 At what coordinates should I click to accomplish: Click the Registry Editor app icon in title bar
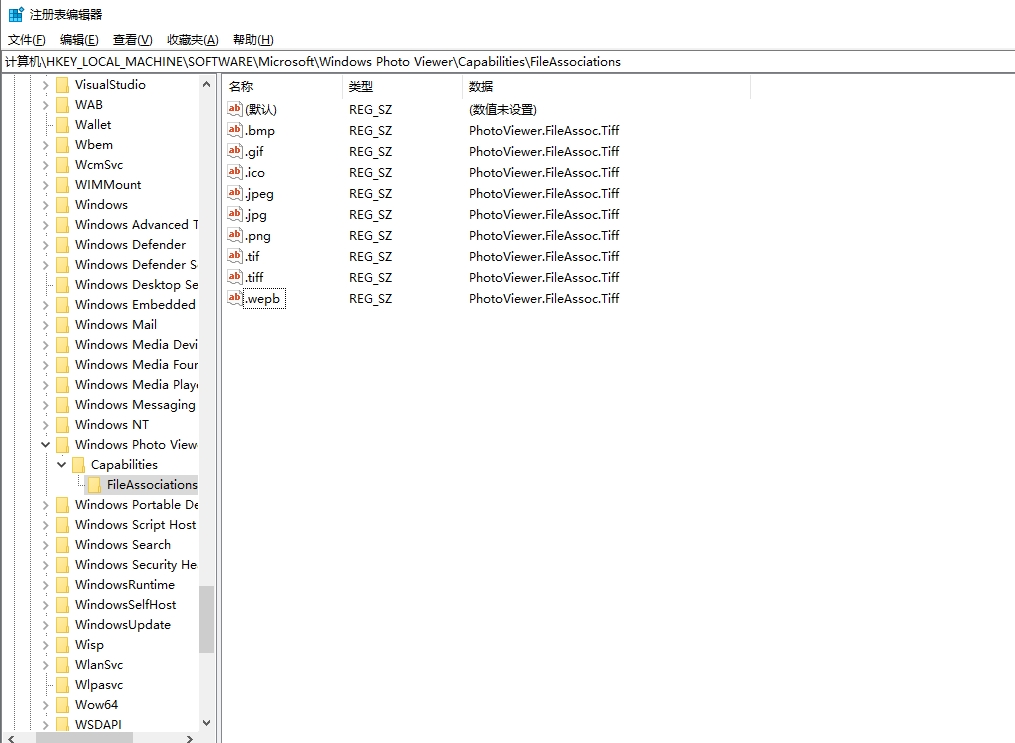[16, 14]
